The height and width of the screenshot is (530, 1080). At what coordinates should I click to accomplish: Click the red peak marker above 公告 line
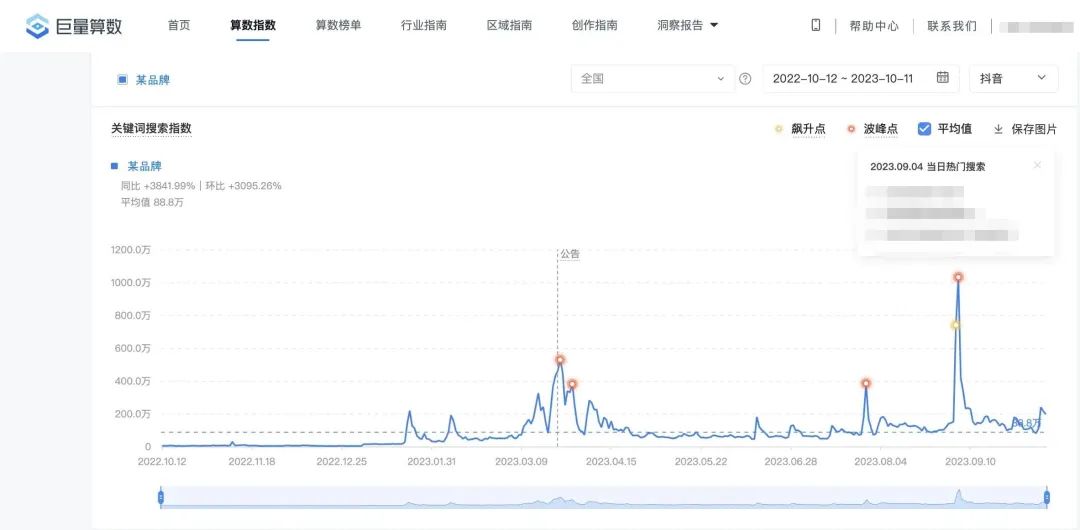click(x=560, y=360)
